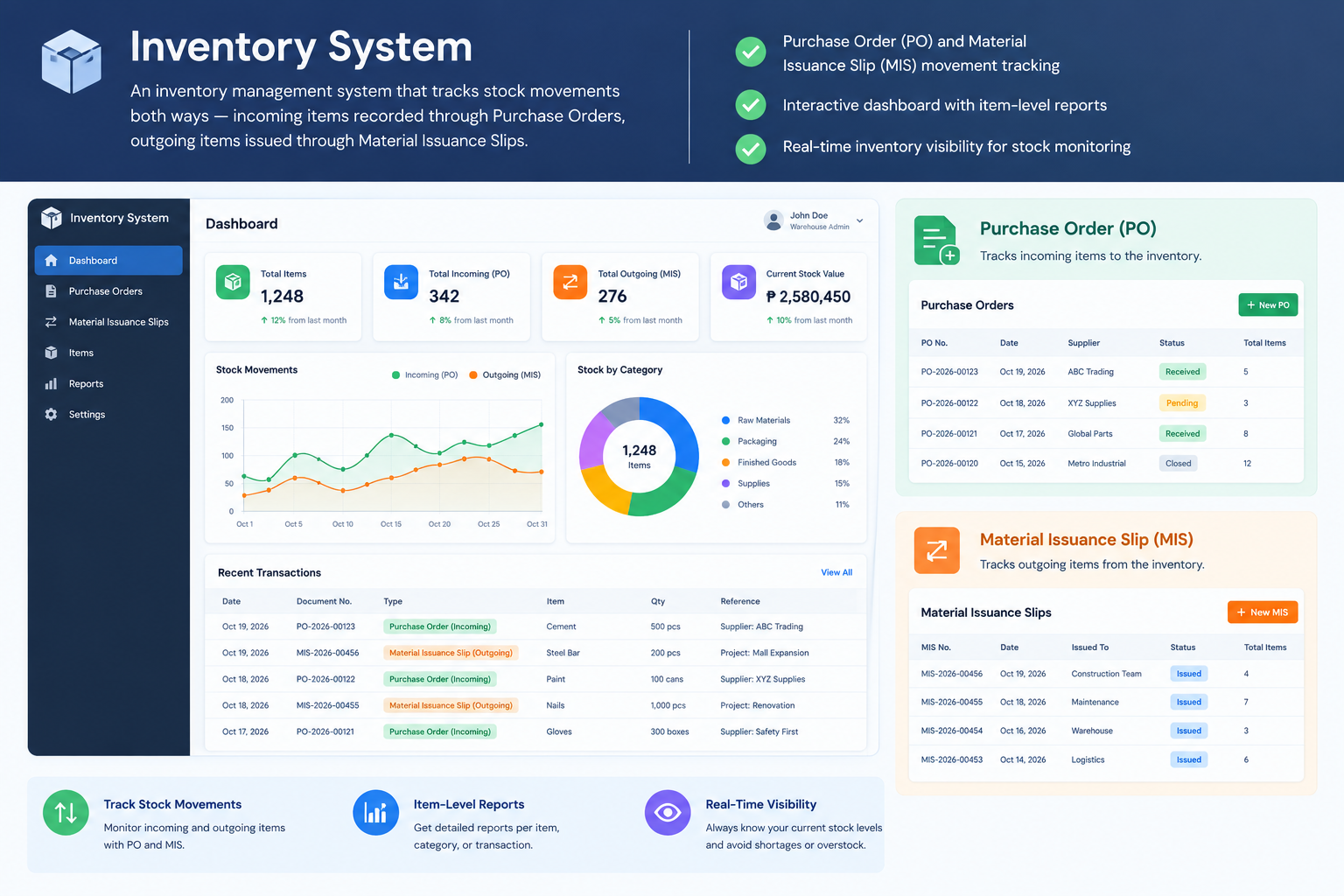Click the Purchase Order (PO) green document icon

[937, 241]
